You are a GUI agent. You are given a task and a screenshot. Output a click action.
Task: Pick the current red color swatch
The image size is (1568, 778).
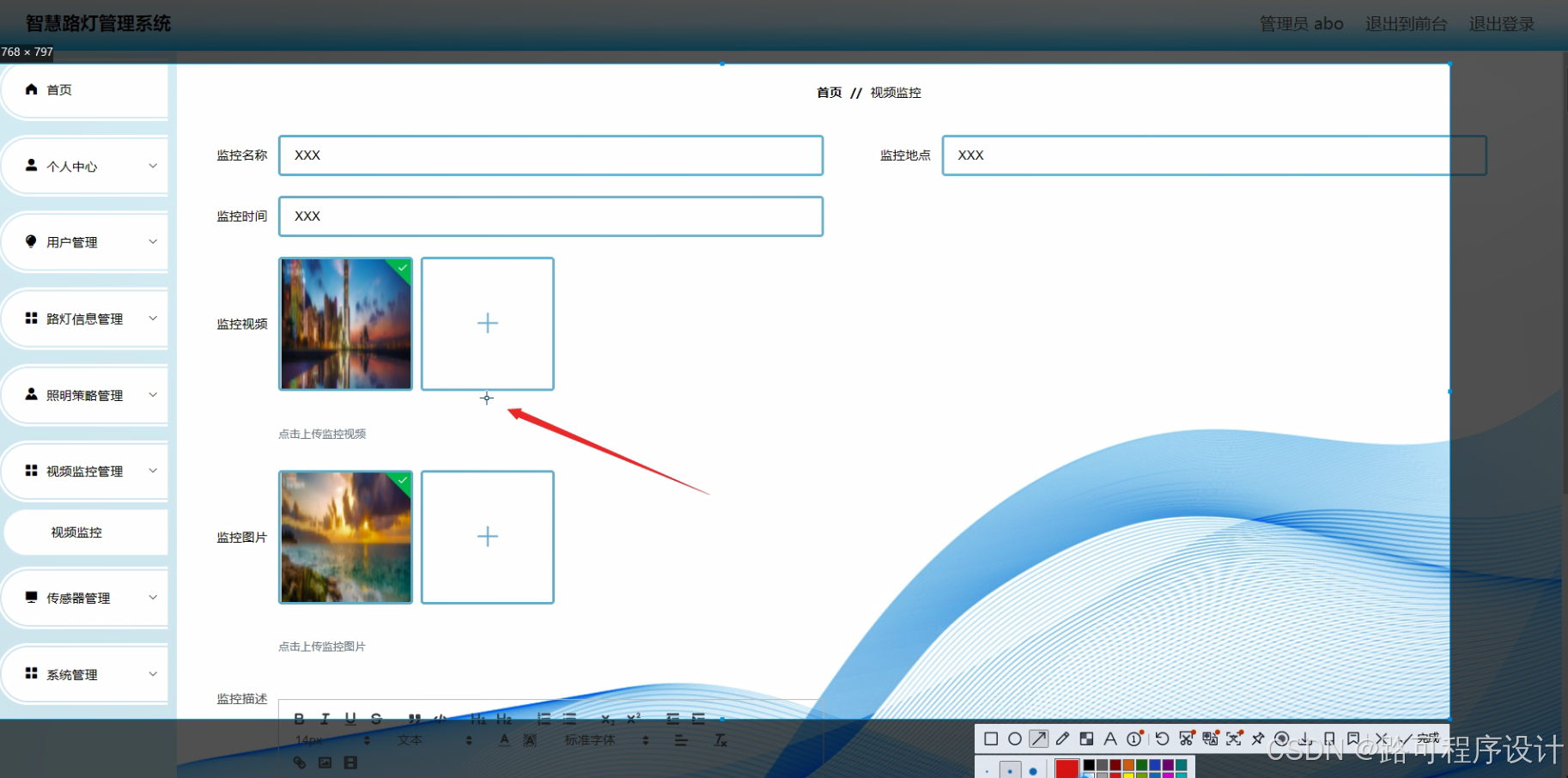click(1067, 769)
